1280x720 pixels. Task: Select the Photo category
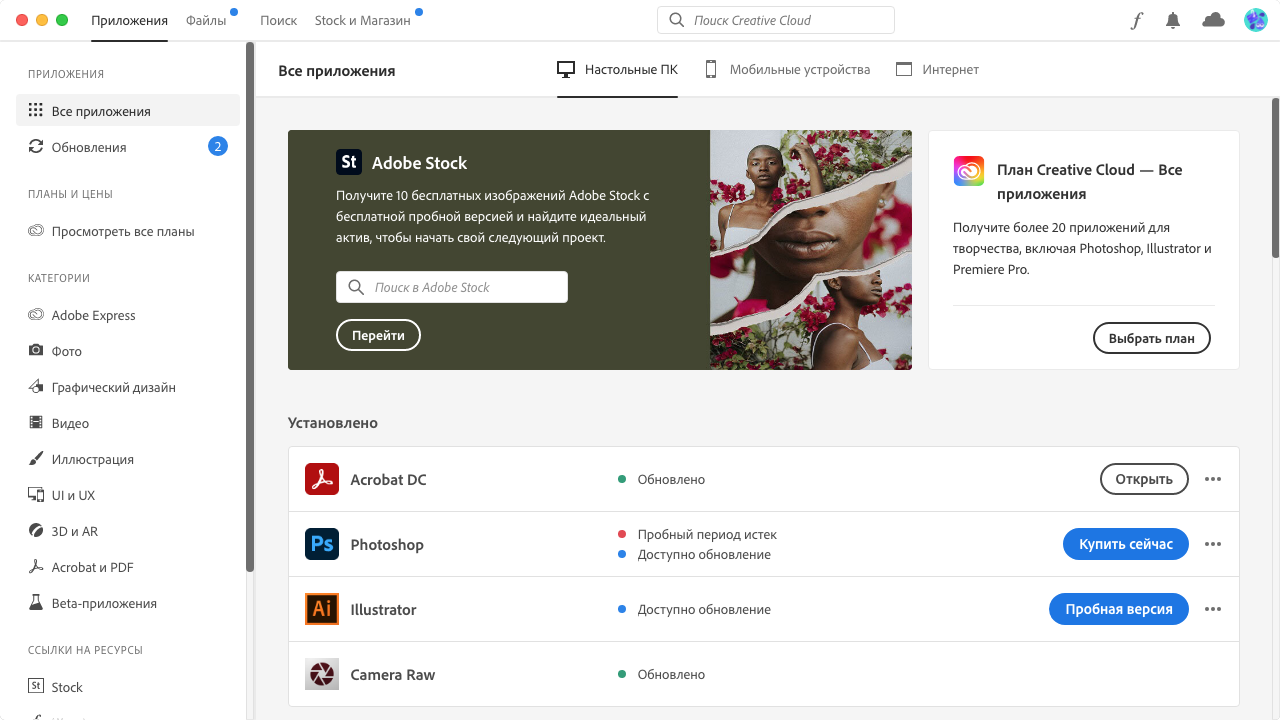pyautogui.click(x=128, y=351)
